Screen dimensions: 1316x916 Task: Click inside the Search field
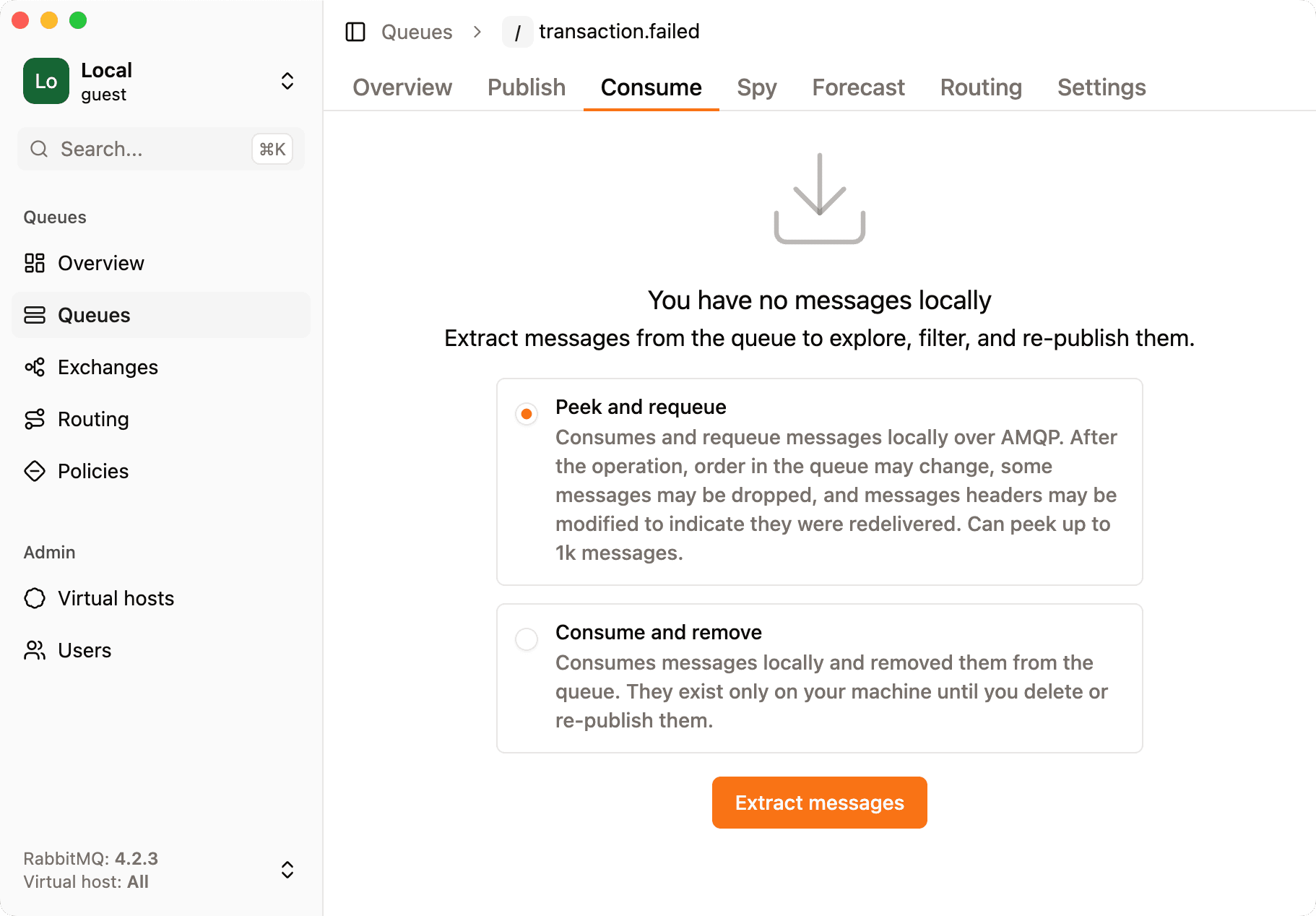(130, 149)
